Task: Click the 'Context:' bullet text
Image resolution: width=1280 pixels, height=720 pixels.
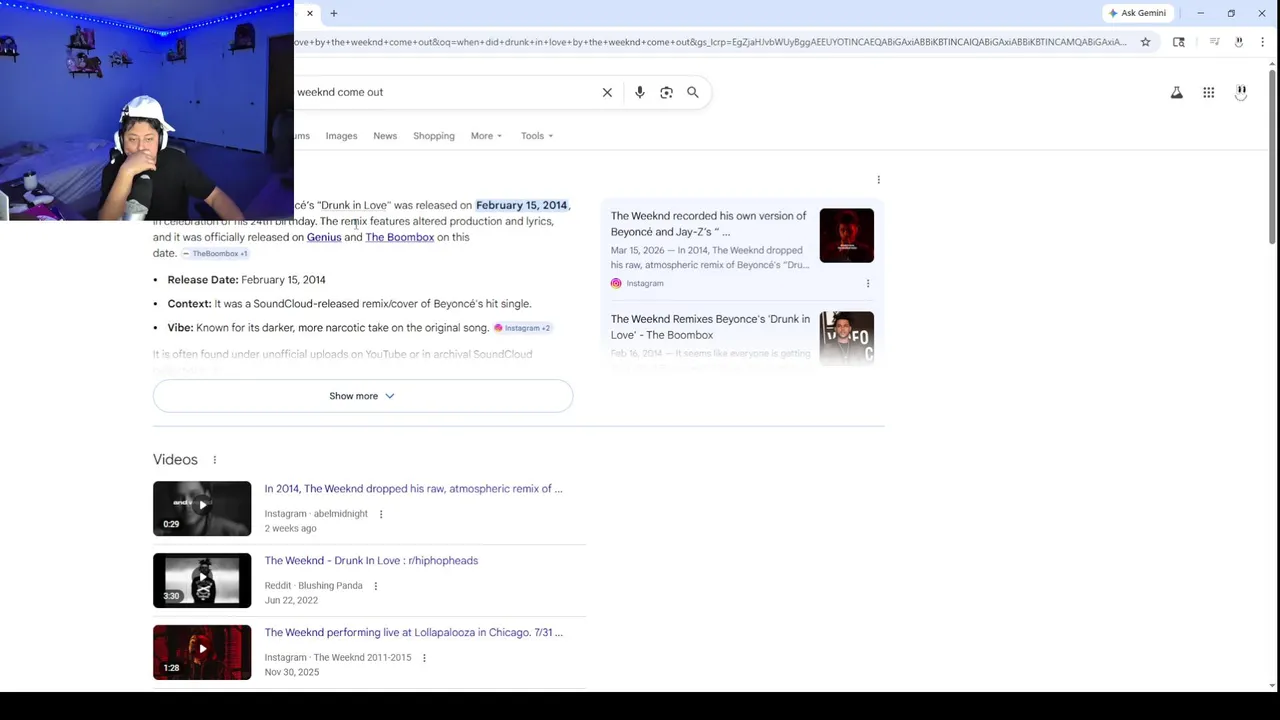Action: coord(189,304)
